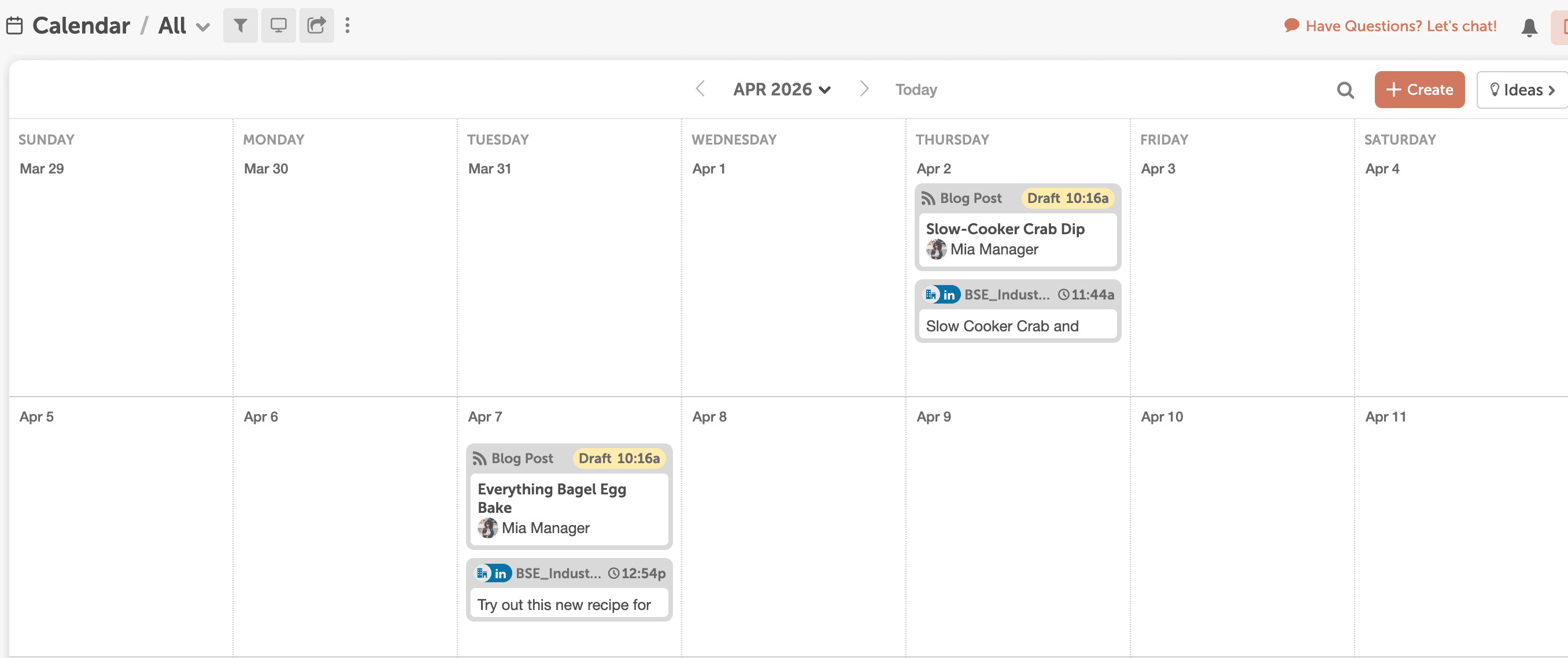The height and width of the screenshot is (658, 1568).
Task: Click the monitor display icon in toolbar
Action: (278, 25)
